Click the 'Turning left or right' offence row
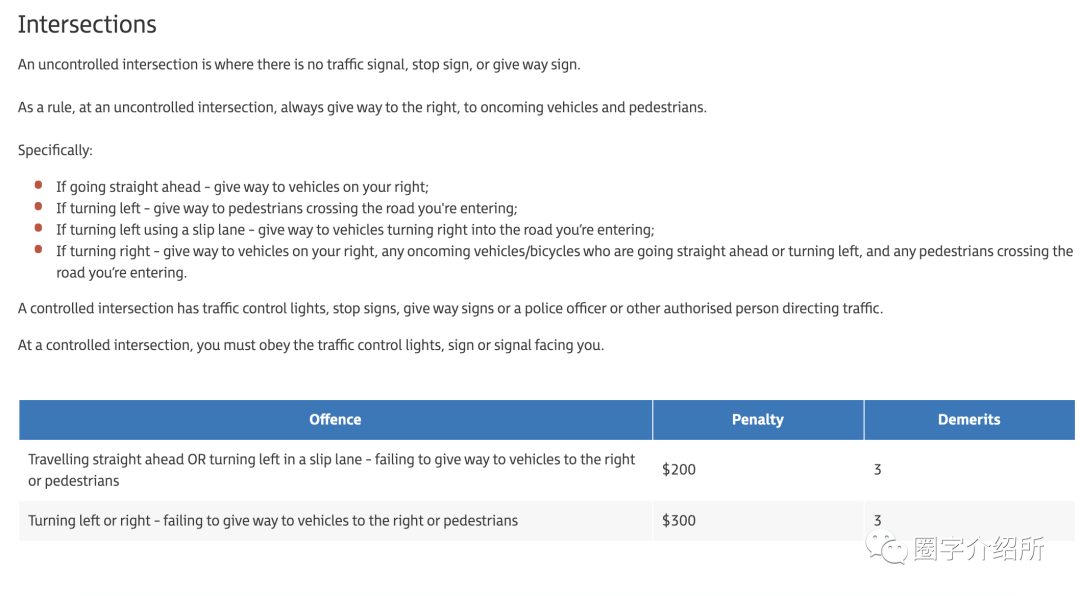 [273, 520]
